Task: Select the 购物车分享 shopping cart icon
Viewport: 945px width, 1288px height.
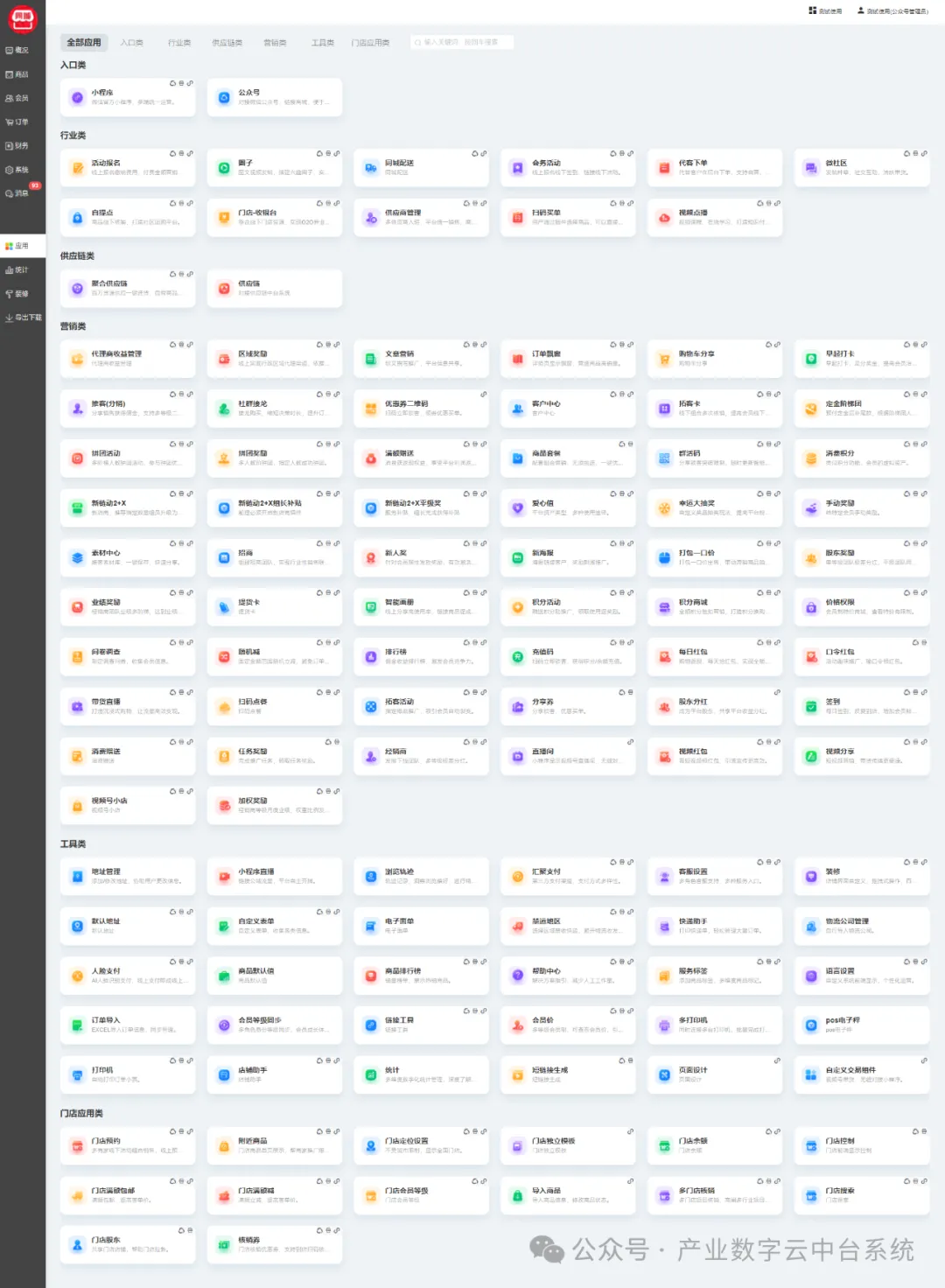Action: [664, 359]
